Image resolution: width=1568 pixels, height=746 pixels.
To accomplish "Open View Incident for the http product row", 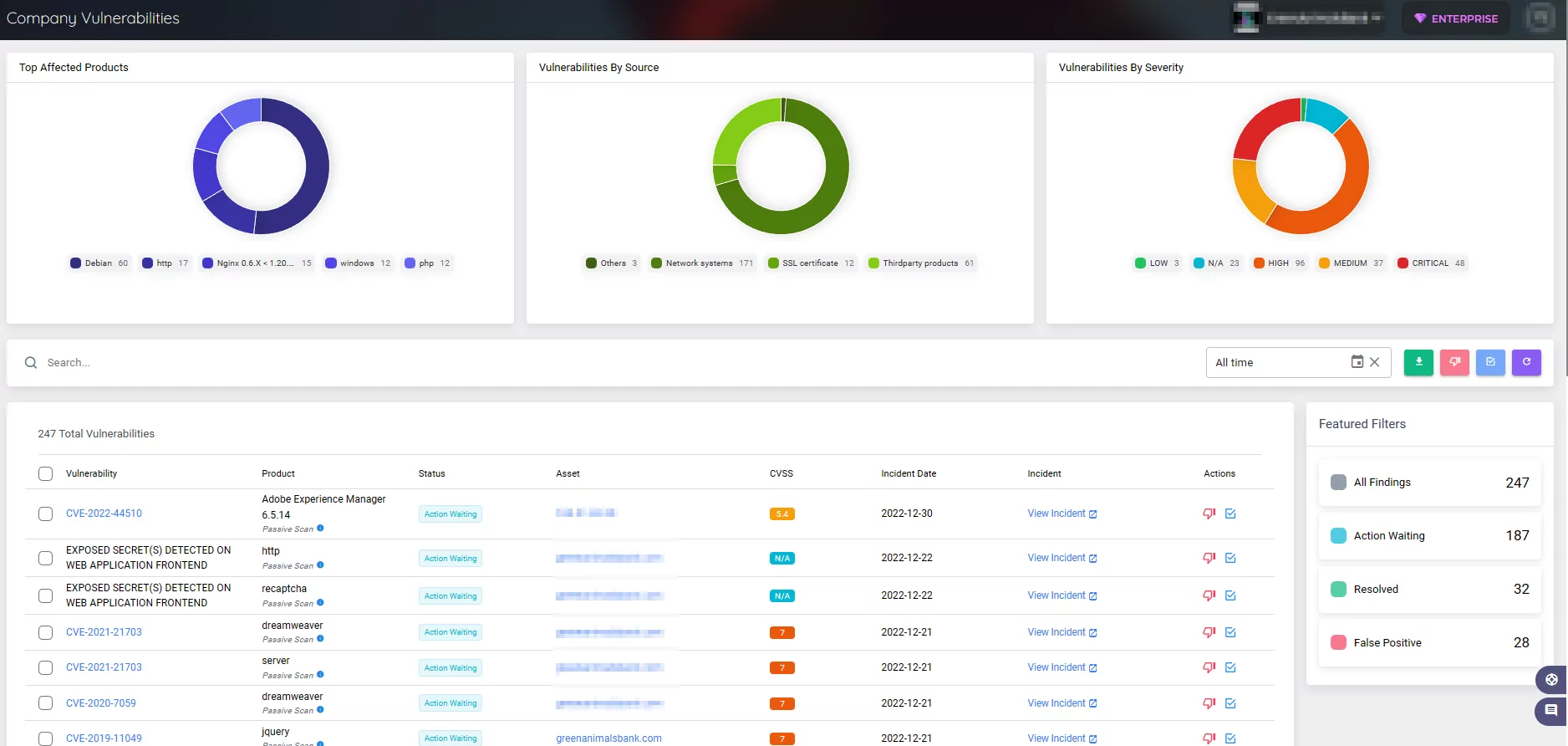I will pos(1061,558).
